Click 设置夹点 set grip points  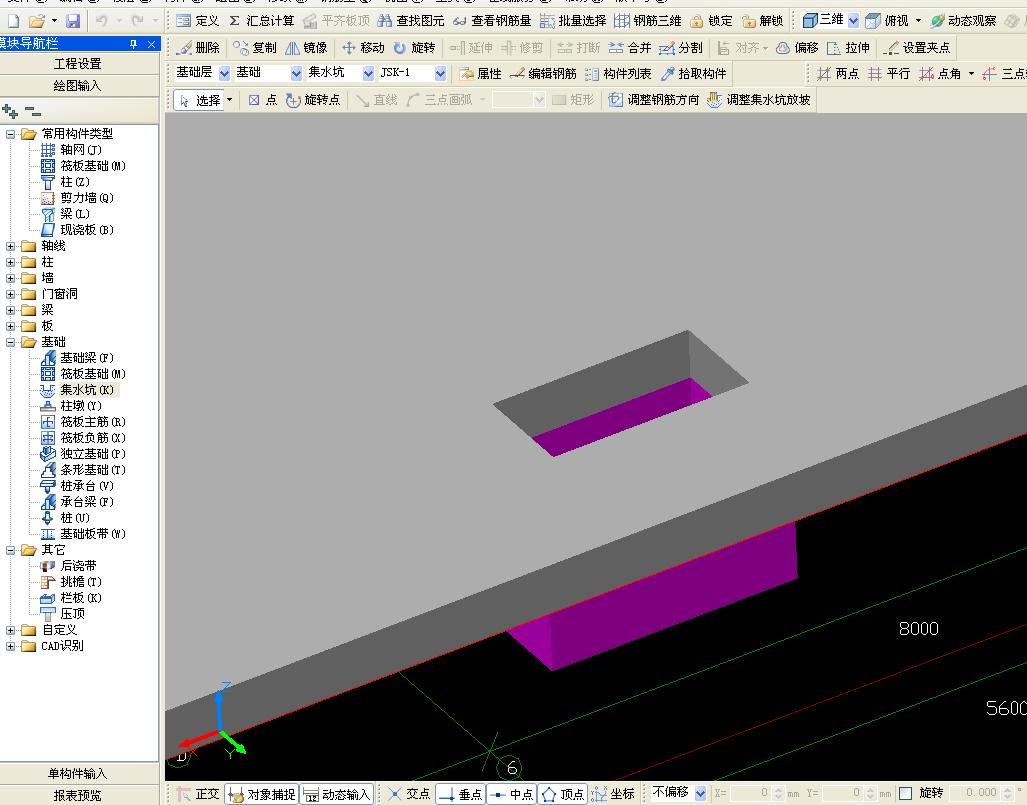916,48
